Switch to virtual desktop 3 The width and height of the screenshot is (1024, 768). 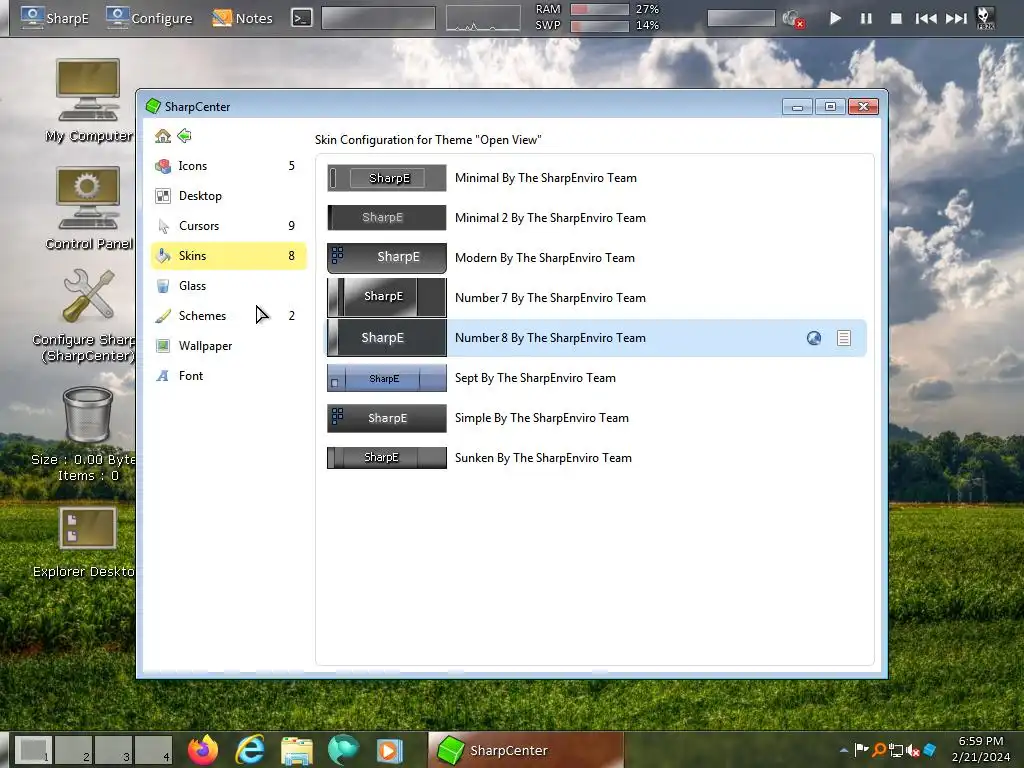click(114, 750)
